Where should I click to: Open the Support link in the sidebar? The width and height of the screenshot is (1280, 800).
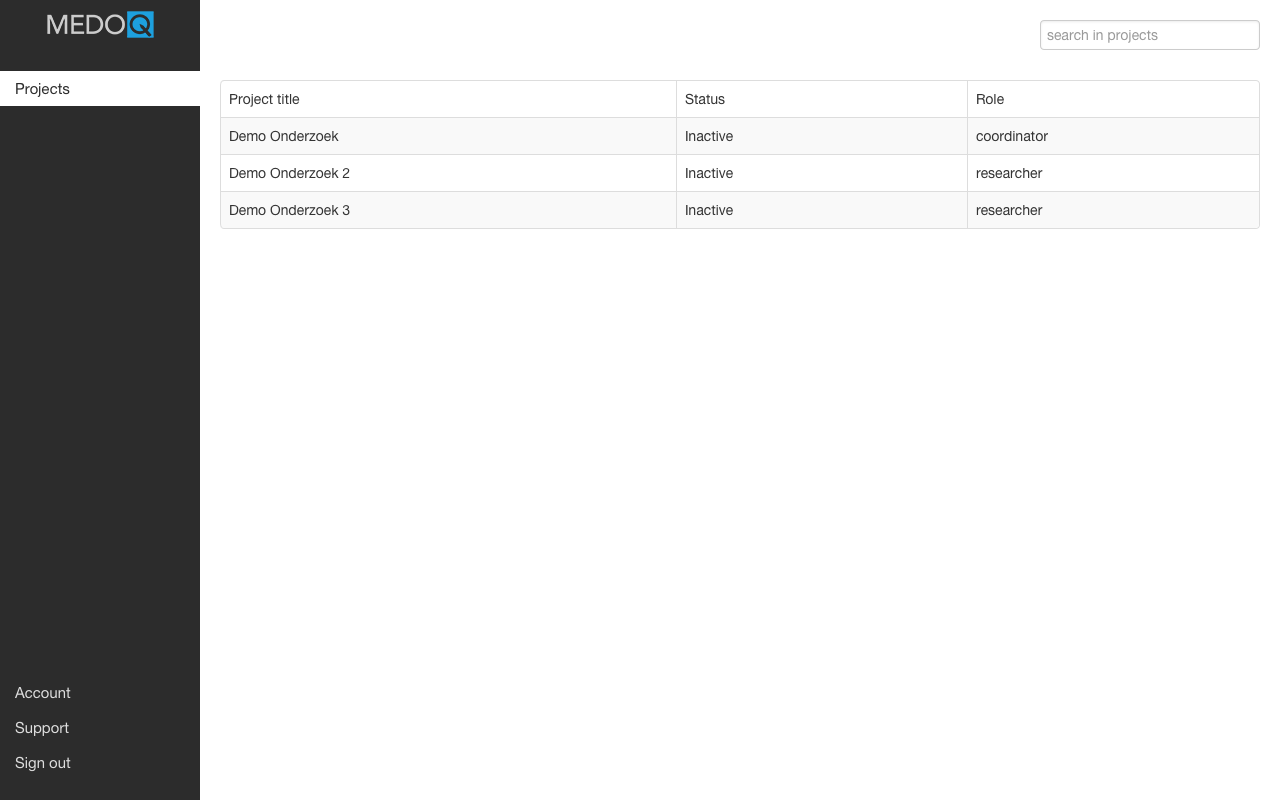click(x=42, y=728)
